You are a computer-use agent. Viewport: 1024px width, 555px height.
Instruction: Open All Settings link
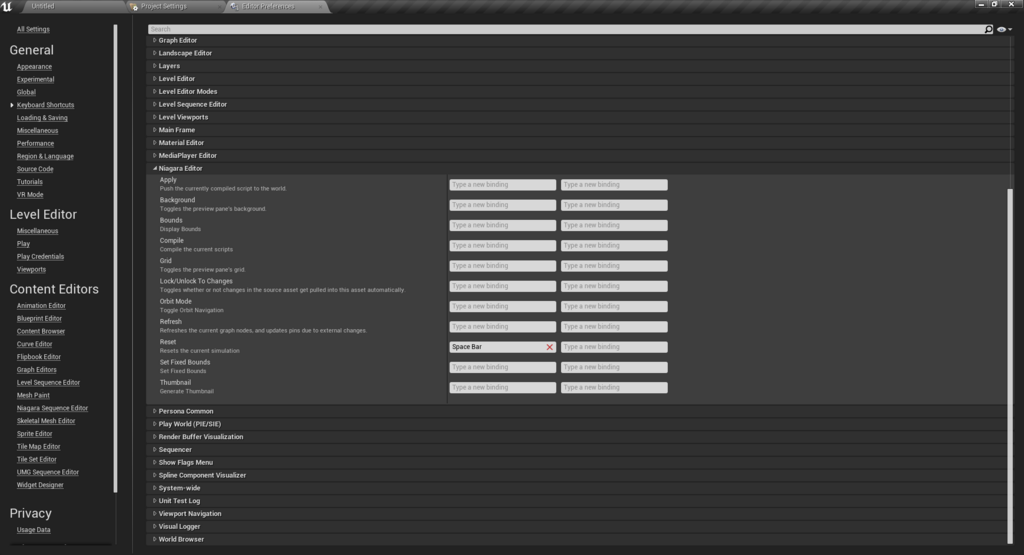click(x=33, y=29)
